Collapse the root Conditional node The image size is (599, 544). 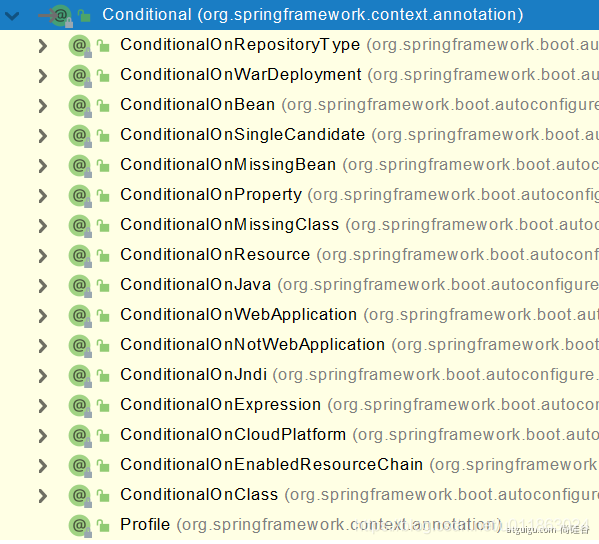point(12,16)
